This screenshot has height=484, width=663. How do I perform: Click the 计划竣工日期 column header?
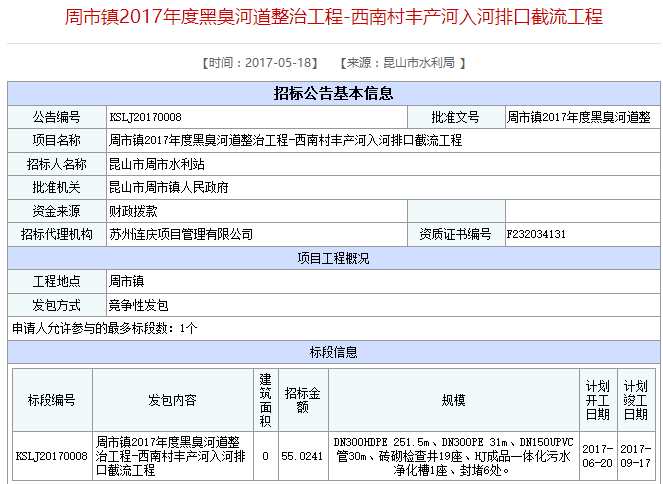636,400
